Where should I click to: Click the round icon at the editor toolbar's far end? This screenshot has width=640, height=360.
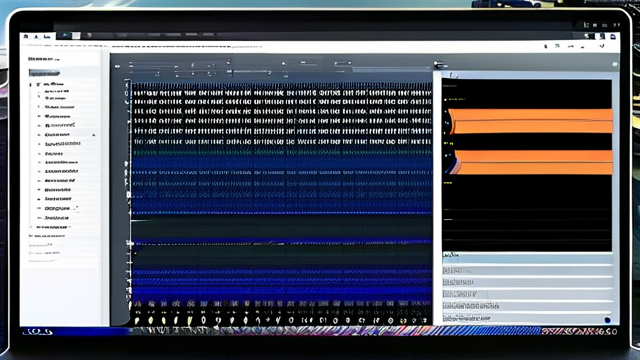click(x=615, y=64)
